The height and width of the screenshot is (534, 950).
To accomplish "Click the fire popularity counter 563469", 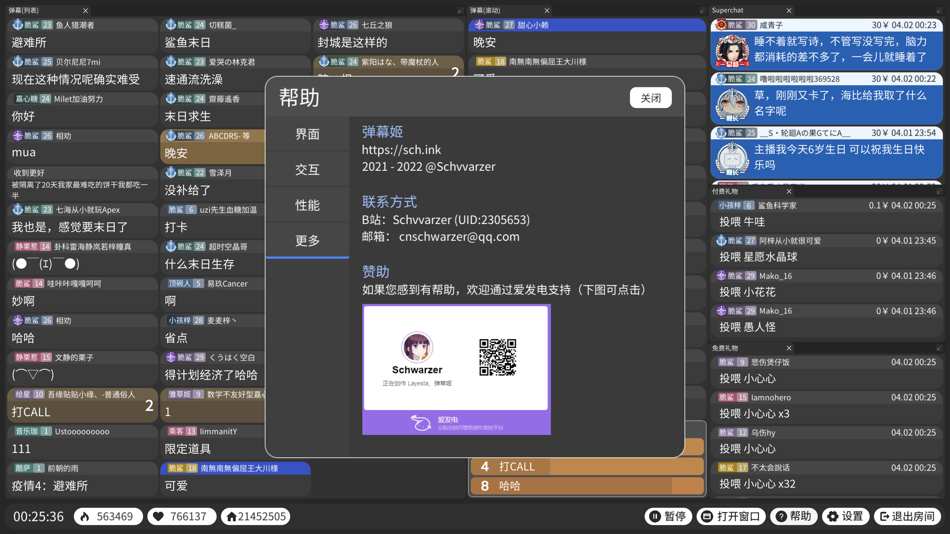I will (108, 516).
